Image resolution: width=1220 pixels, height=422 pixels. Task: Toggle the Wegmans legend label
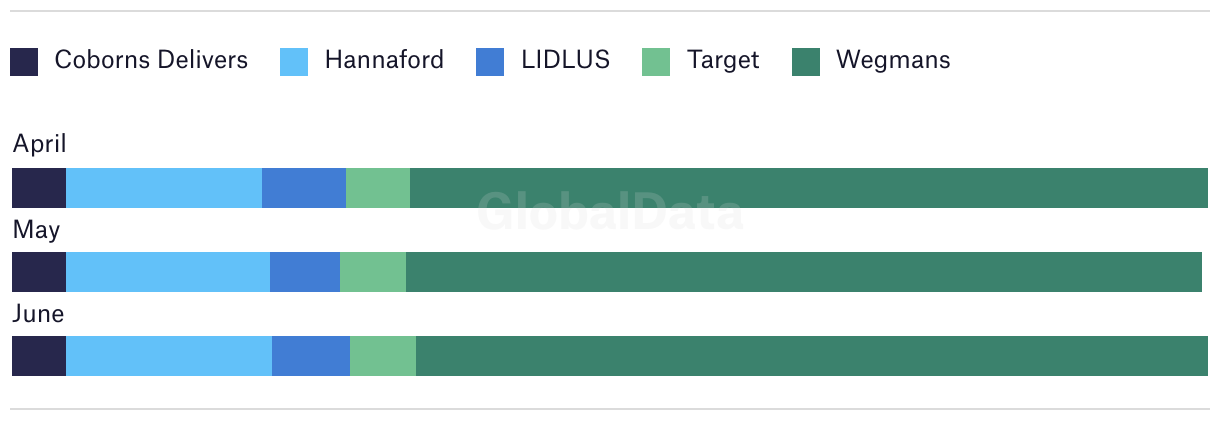tap(893, 60)
